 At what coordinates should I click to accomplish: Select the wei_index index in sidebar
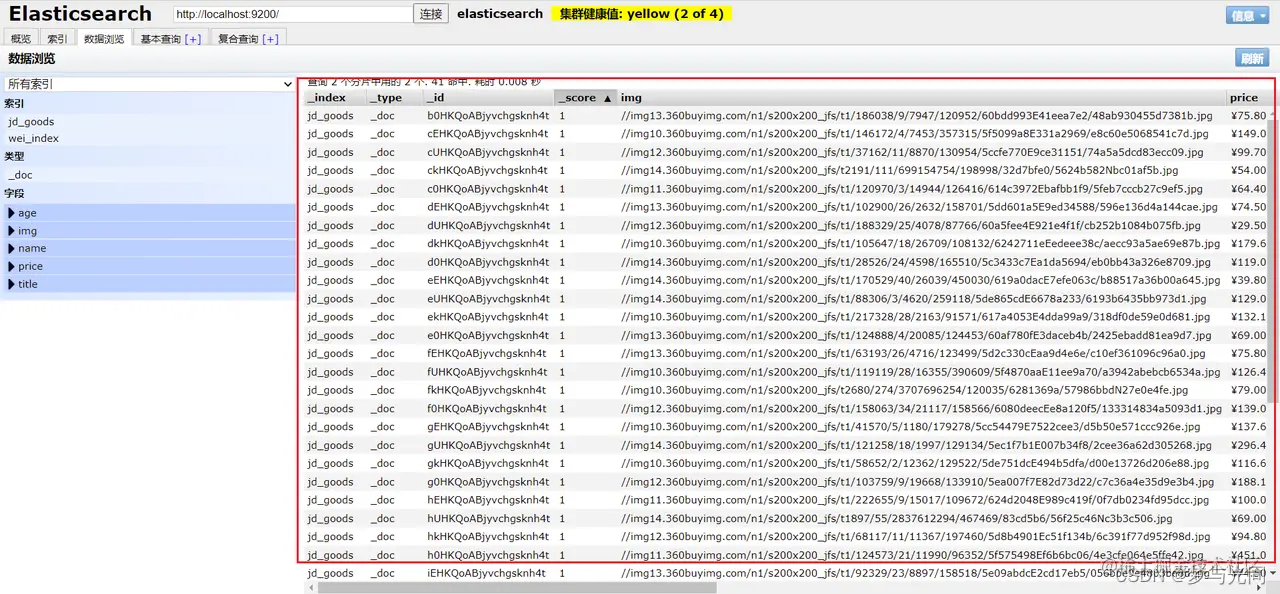tap(34, 139)
